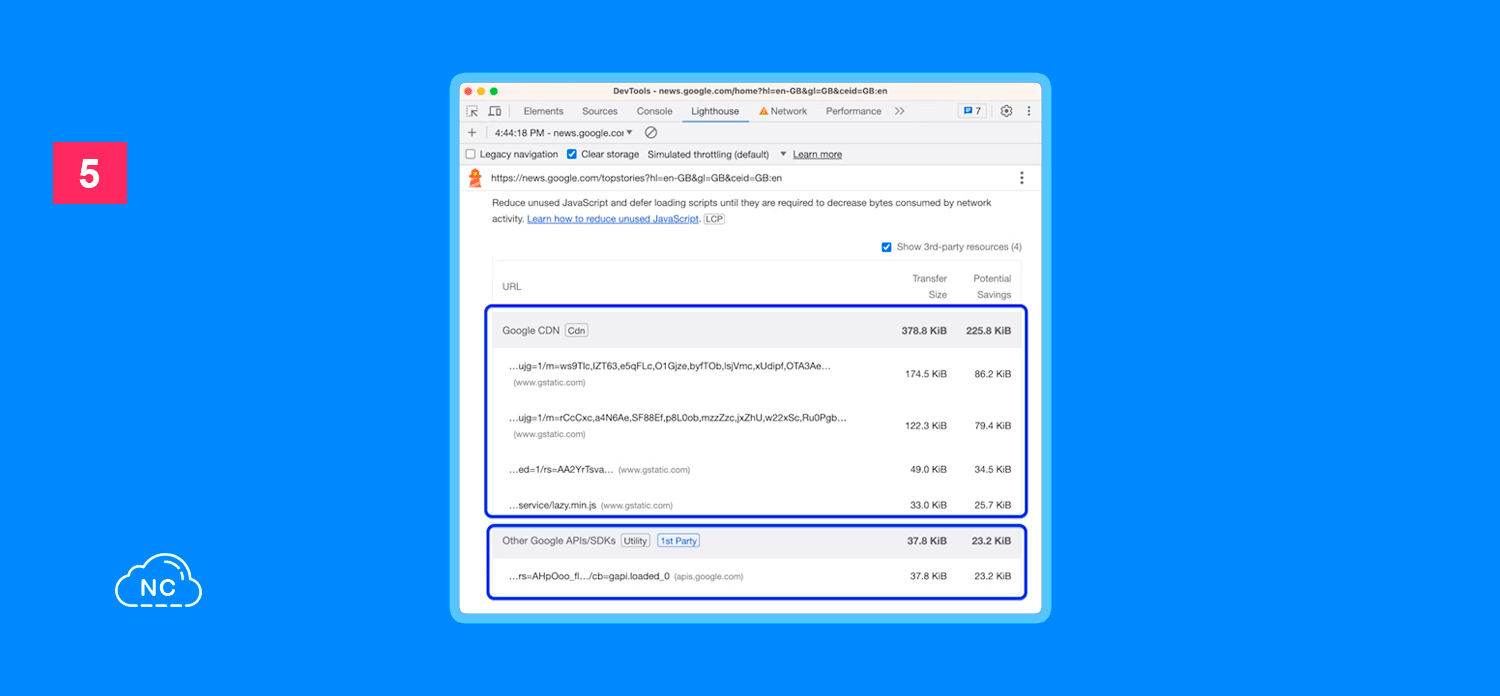The image size is (1500, 696).
Task: Toggle the device toolbar icon
Action: tap(495, 111)
